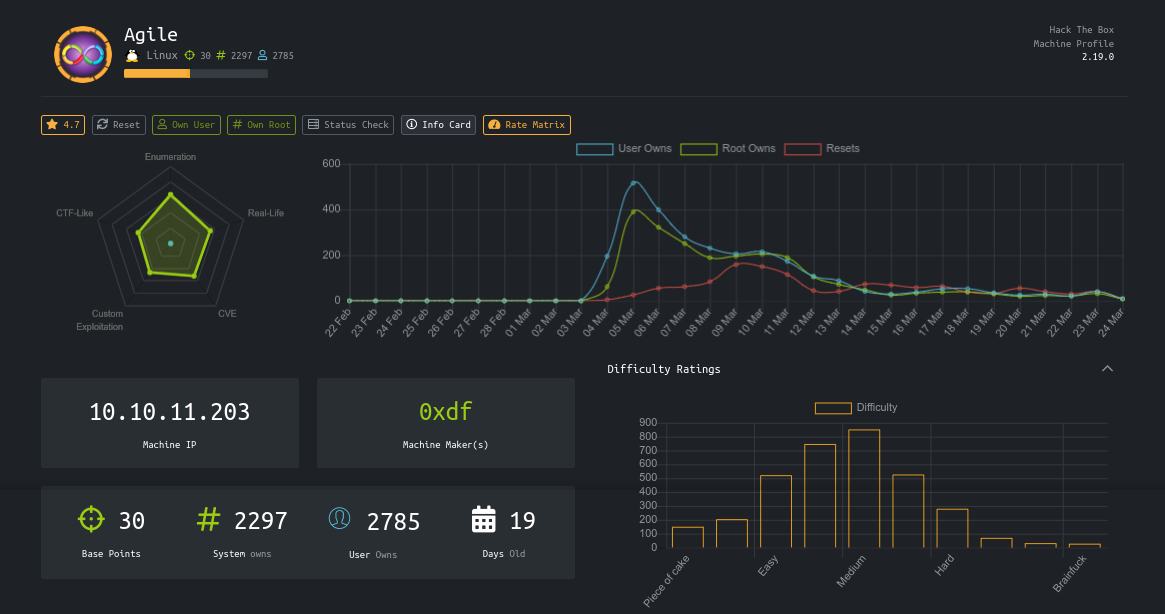Open the Status Check panel

coord(348,125)
